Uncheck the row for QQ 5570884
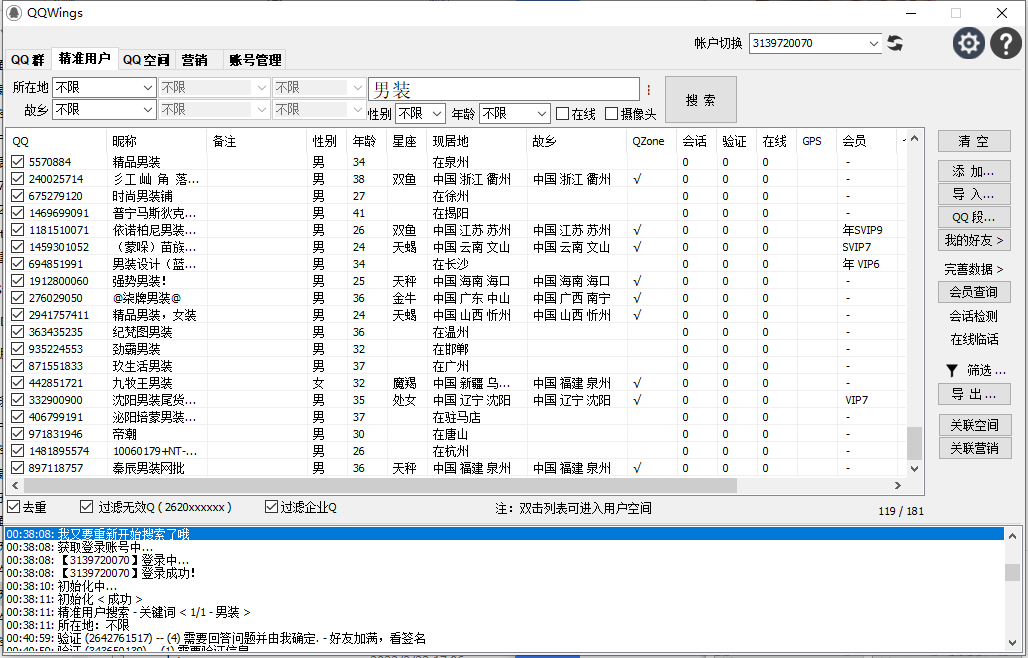 tap(18, 161)
